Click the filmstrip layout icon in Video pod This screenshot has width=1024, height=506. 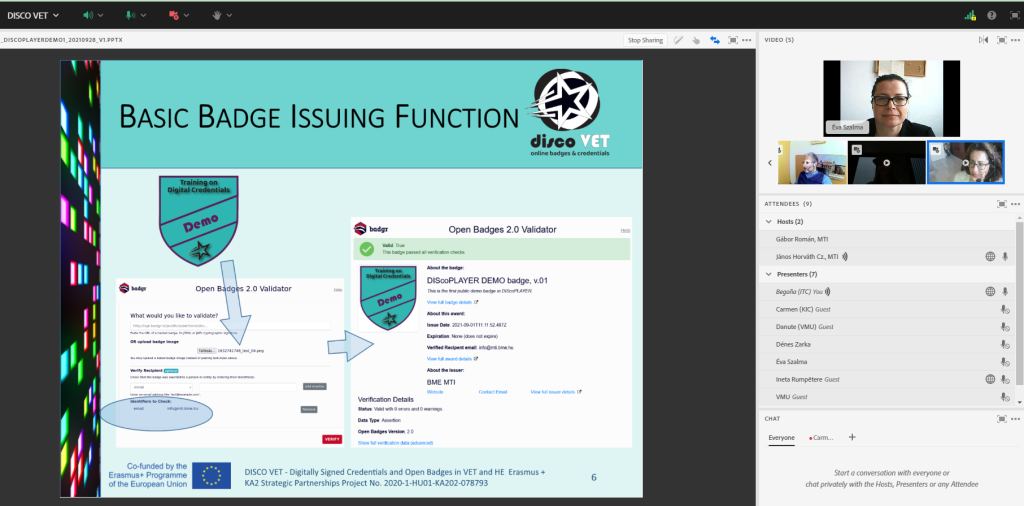[982, 40]
